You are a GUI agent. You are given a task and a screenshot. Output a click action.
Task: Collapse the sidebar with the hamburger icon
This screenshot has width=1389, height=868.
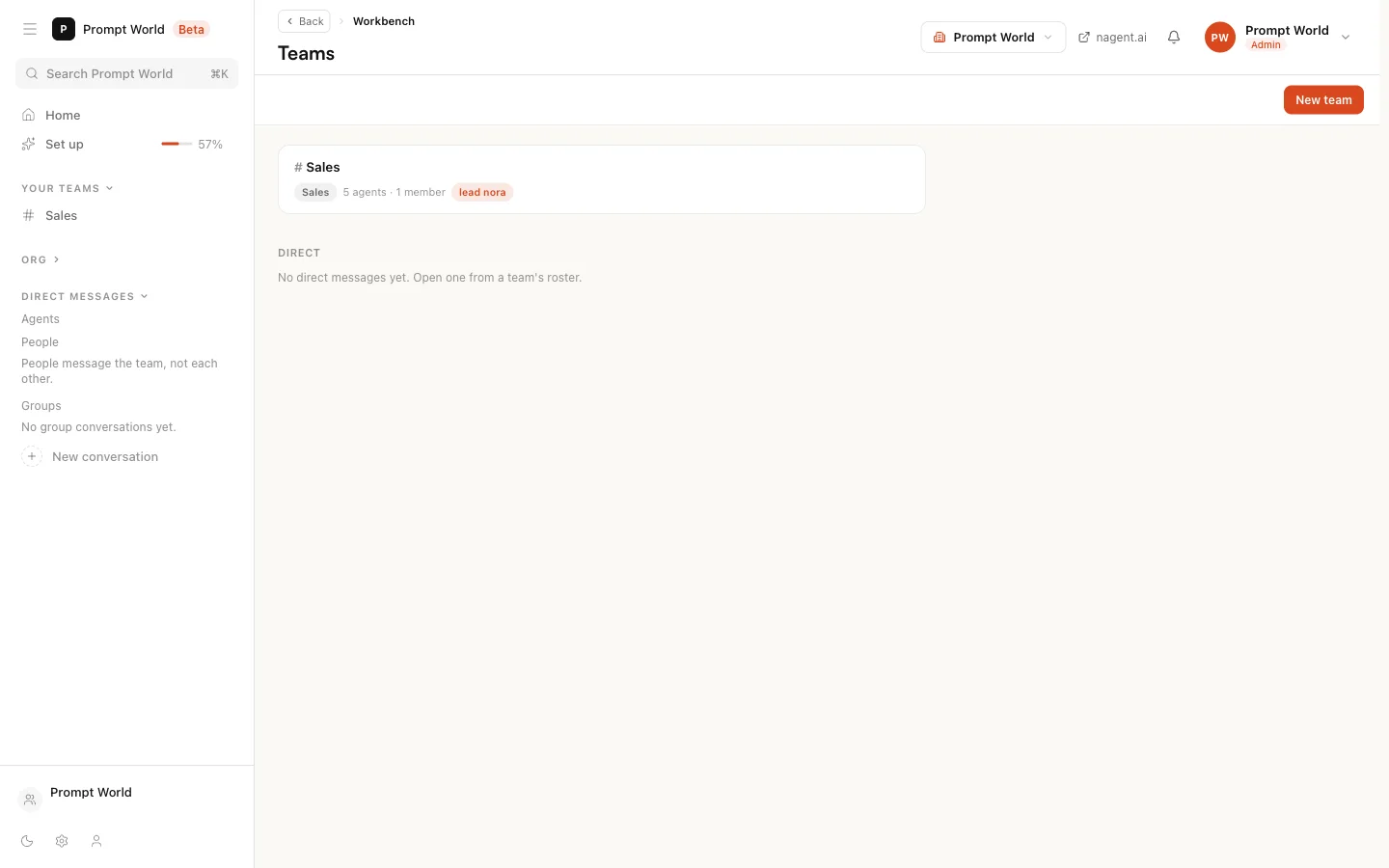[x=30, y=29]
